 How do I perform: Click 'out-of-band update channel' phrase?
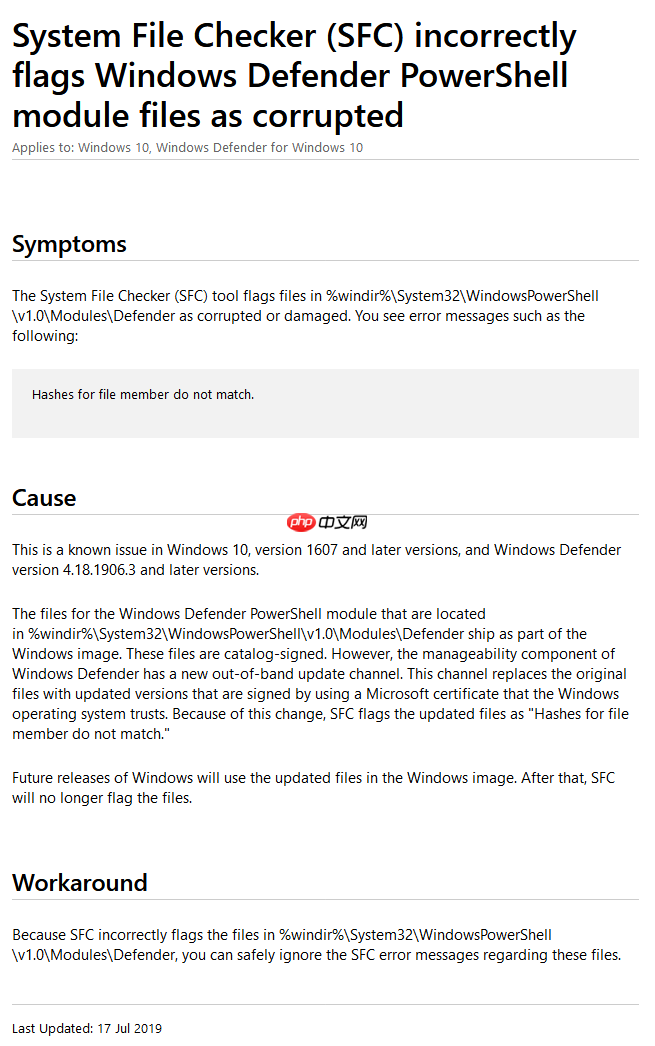pos(308,674)
